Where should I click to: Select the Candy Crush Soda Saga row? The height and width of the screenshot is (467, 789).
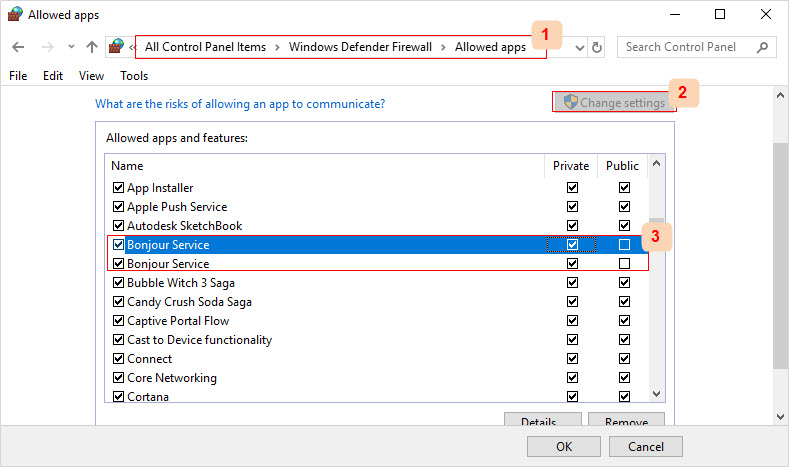377,301
